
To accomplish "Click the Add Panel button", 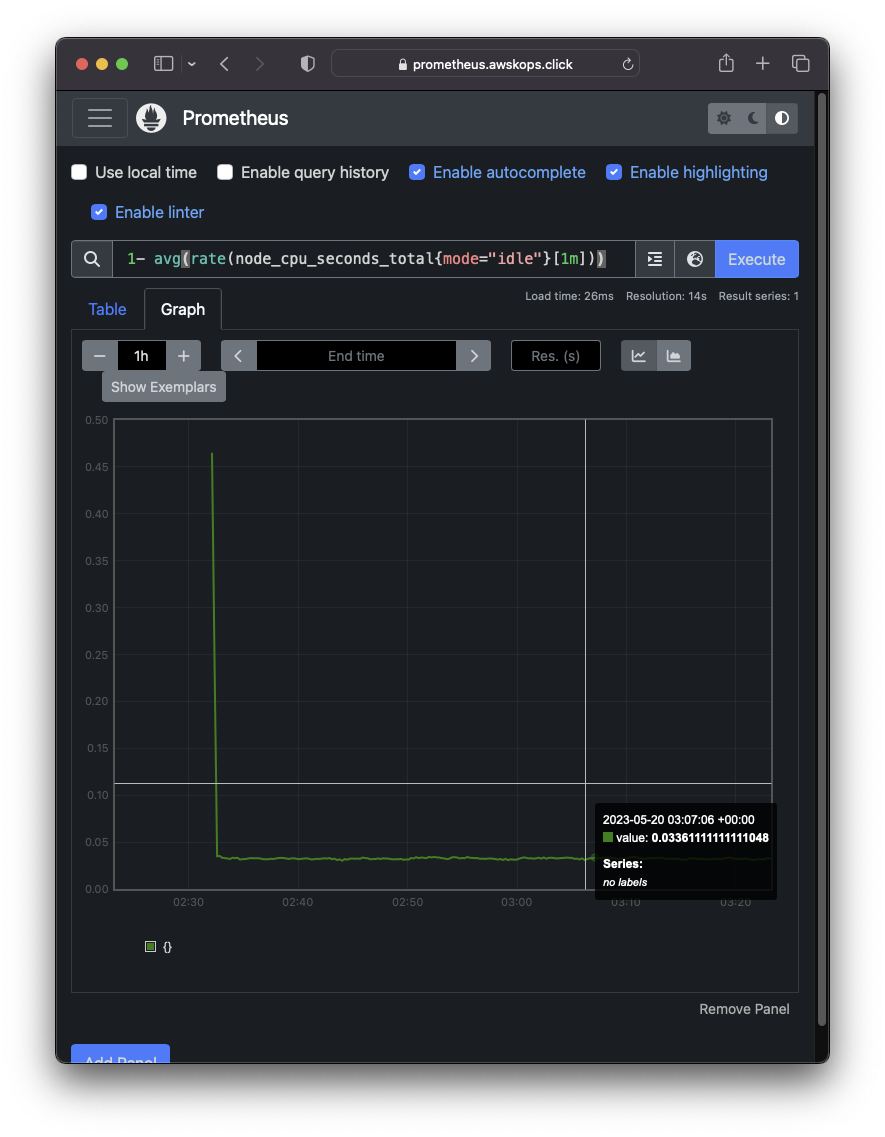I will pos(120,1054).
